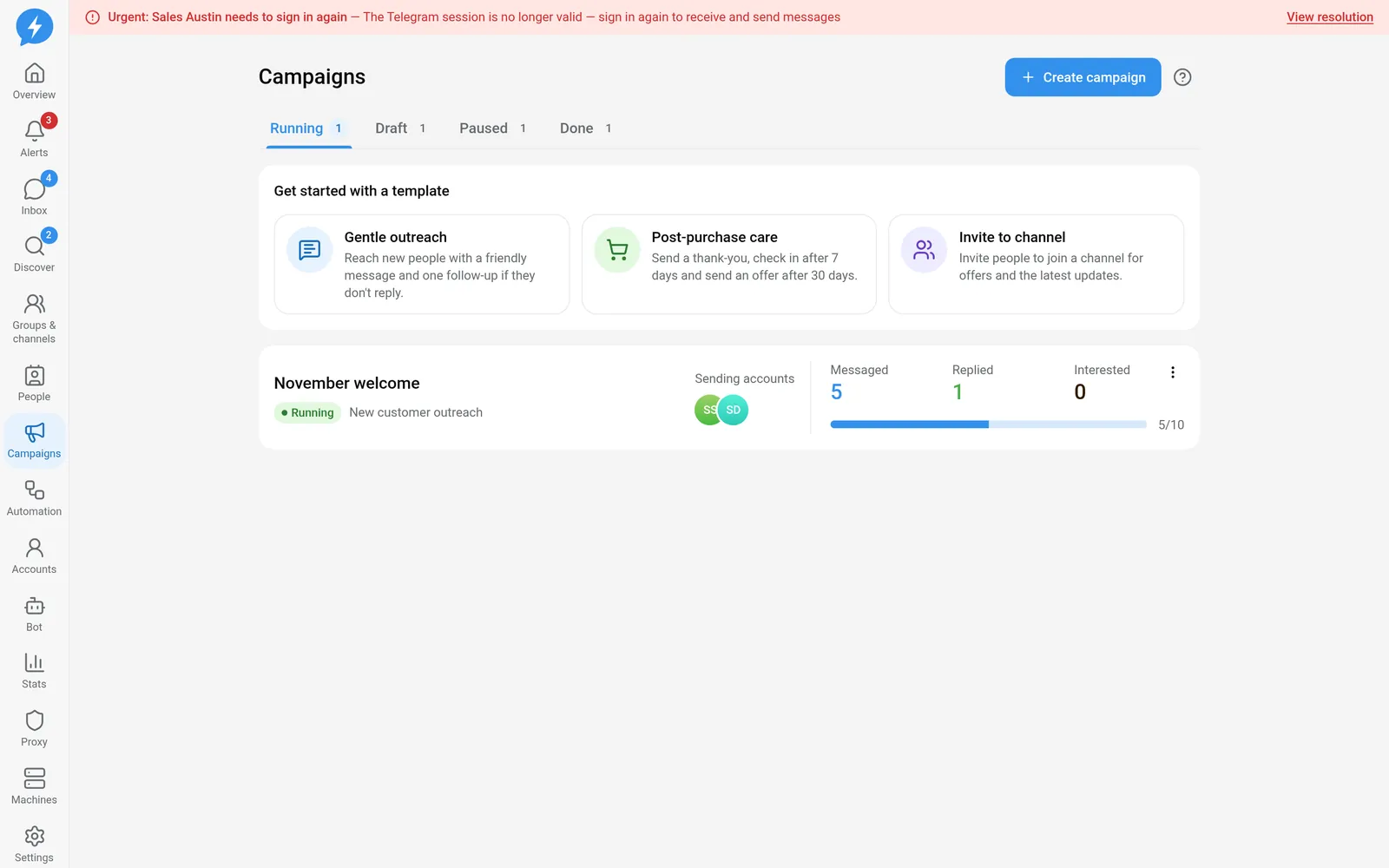1389x868 pixels.
Task: Open the November welcome campaign title
Action: click(x=346, y=384)
